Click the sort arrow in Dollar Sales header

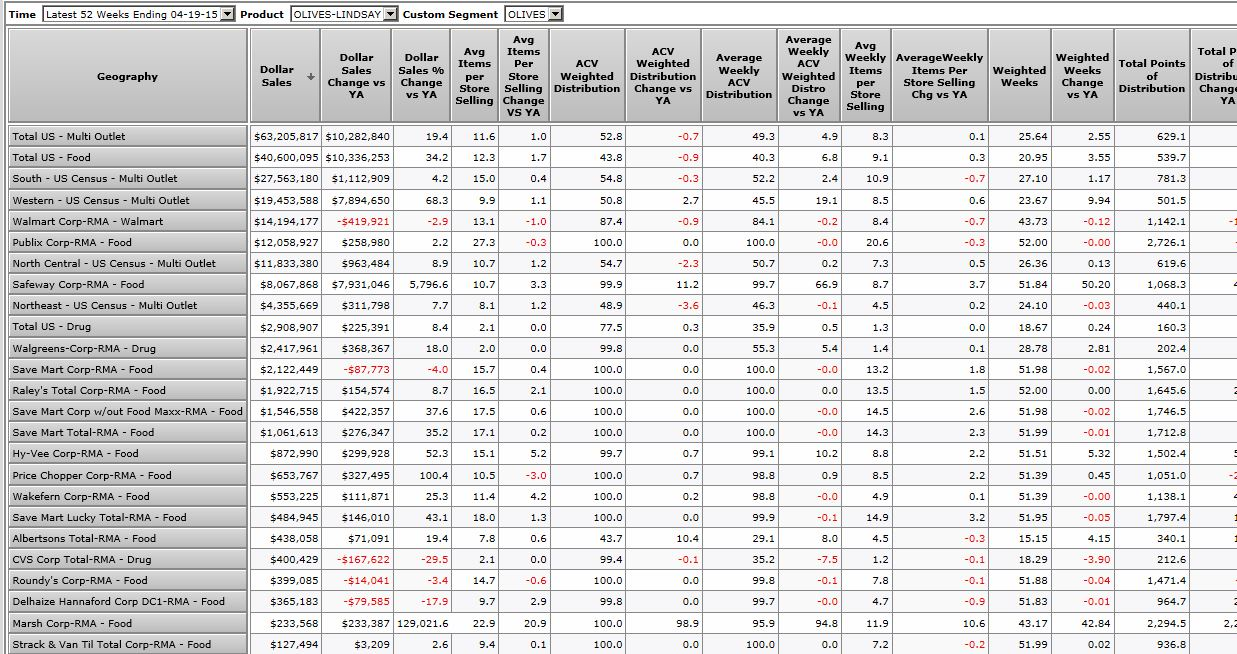click(x=310, y=77)
